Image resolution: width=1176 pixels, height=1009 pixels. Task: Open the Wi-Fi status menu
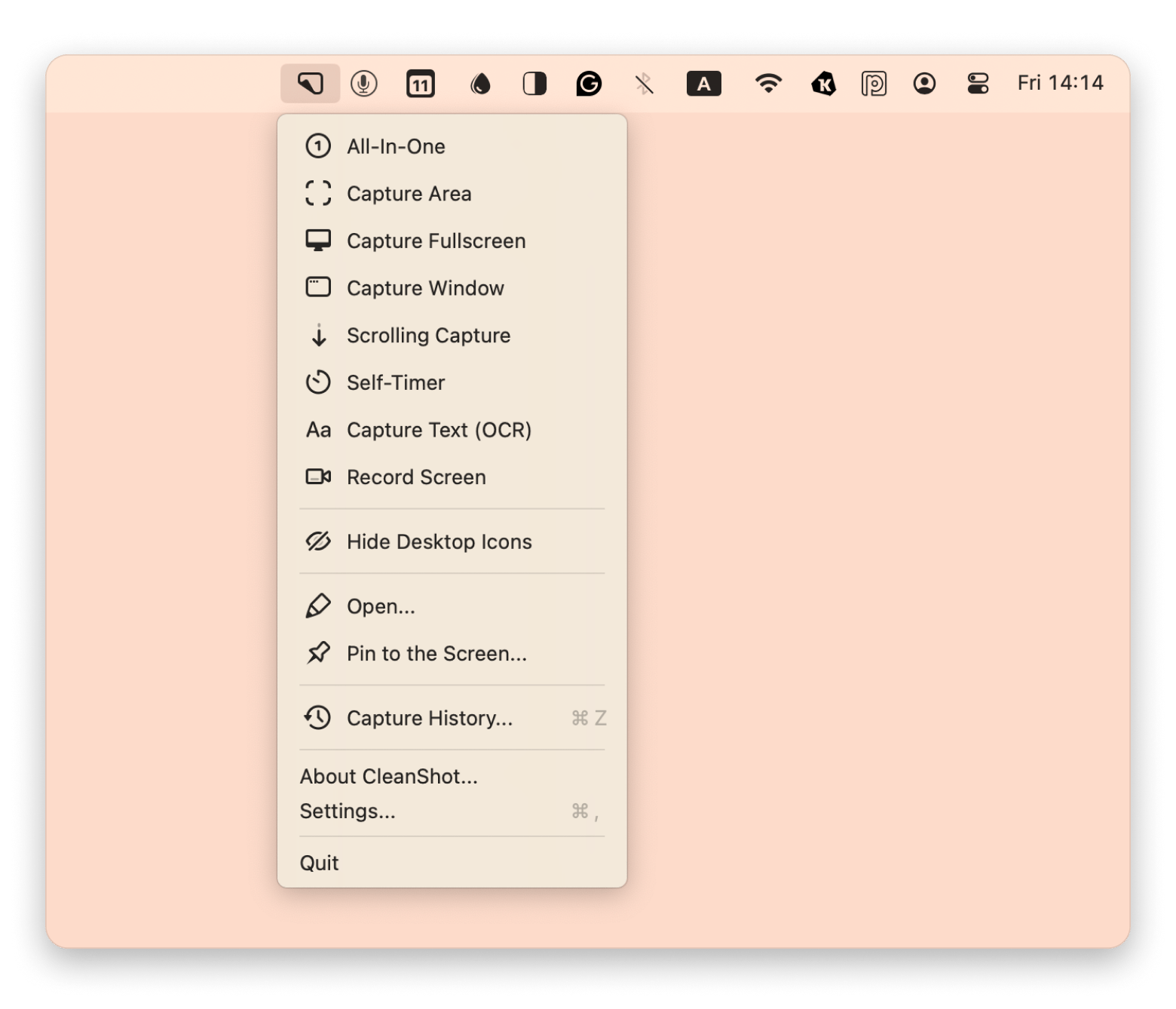click(767, 83)
